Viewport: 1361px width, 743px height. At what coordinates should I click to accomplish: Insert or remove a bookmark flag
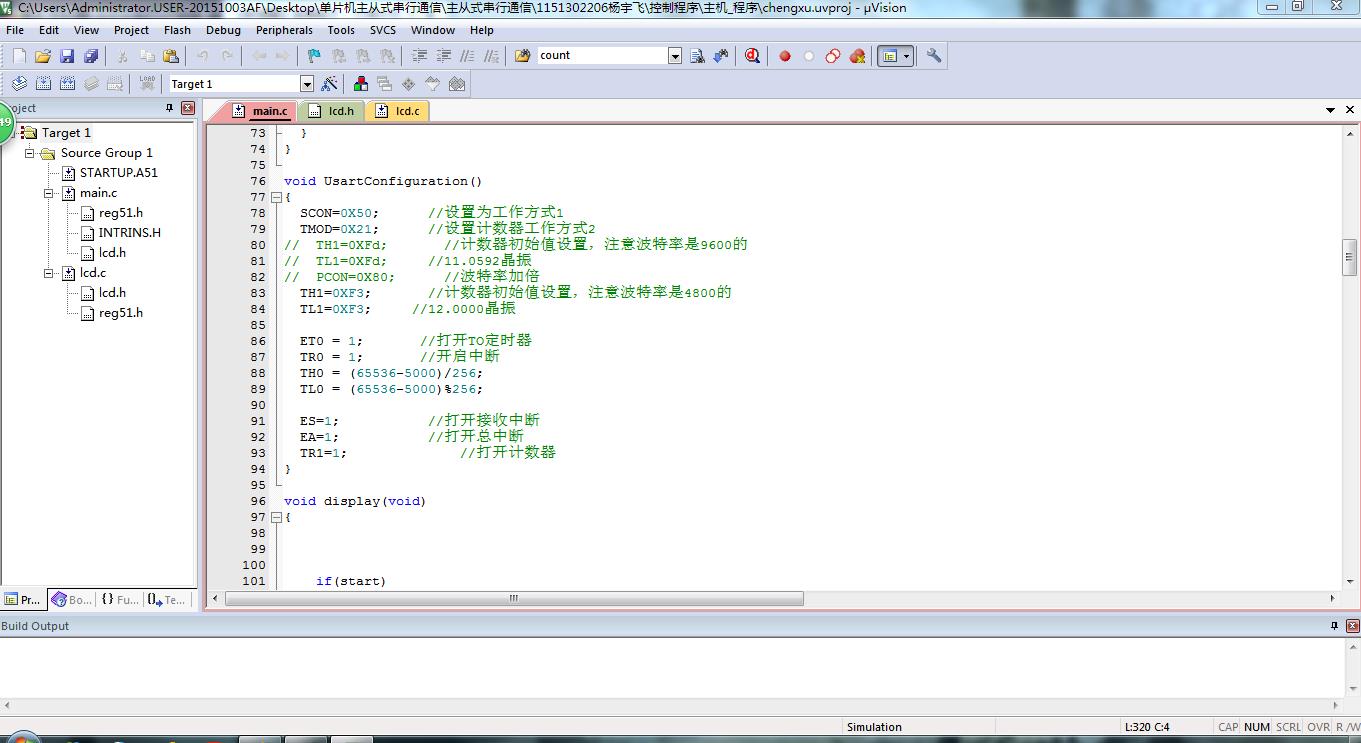point(314,56)
